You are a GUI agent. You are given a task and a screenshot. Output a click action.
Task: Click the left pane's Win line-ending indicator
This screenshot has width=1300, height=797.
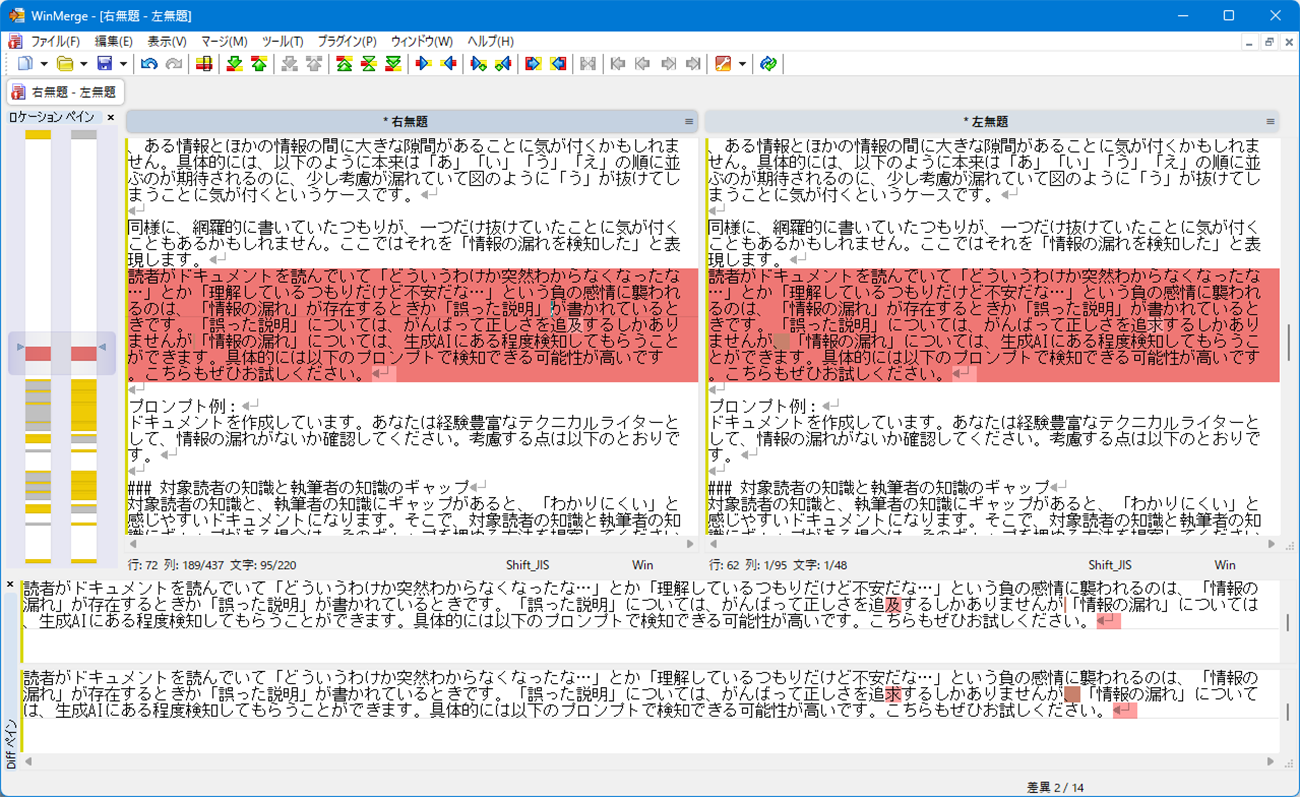642,565
